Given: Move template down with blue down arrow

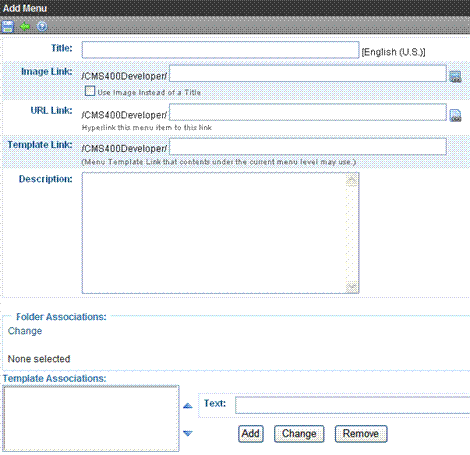Looking at the screenshot, I should 188,433.
